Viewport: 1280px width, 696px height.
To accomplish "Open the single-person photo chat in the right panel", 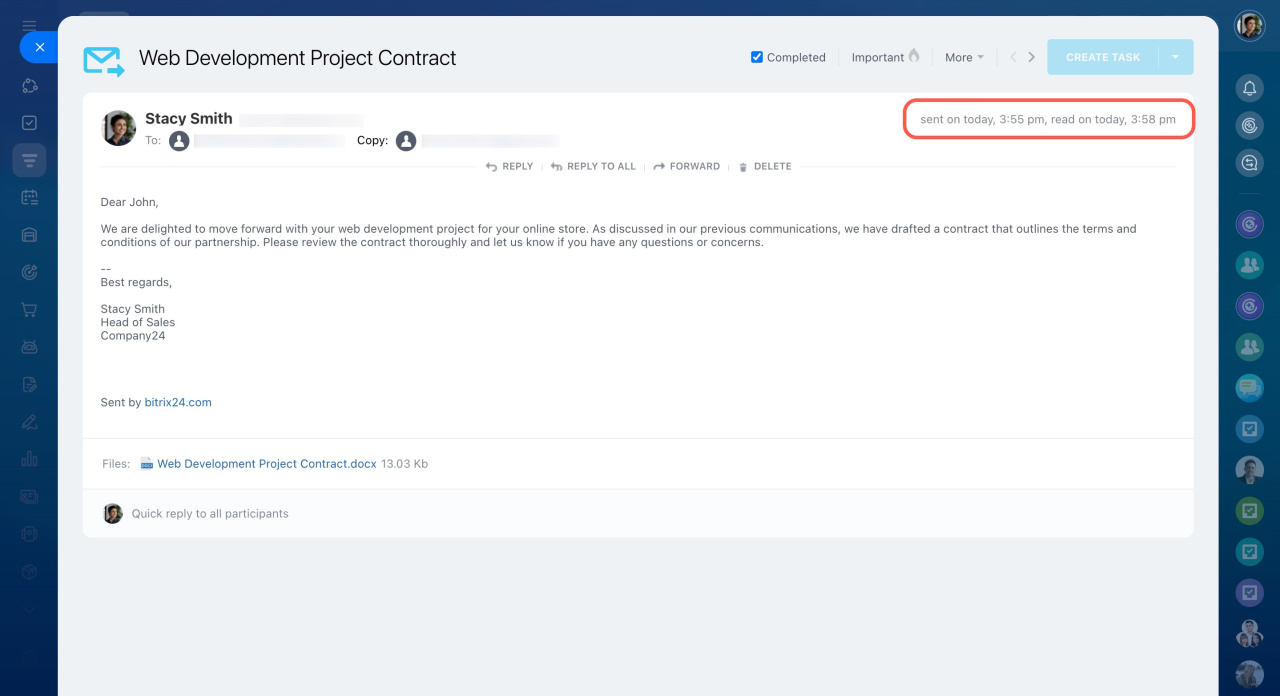I will (1249, 470).
